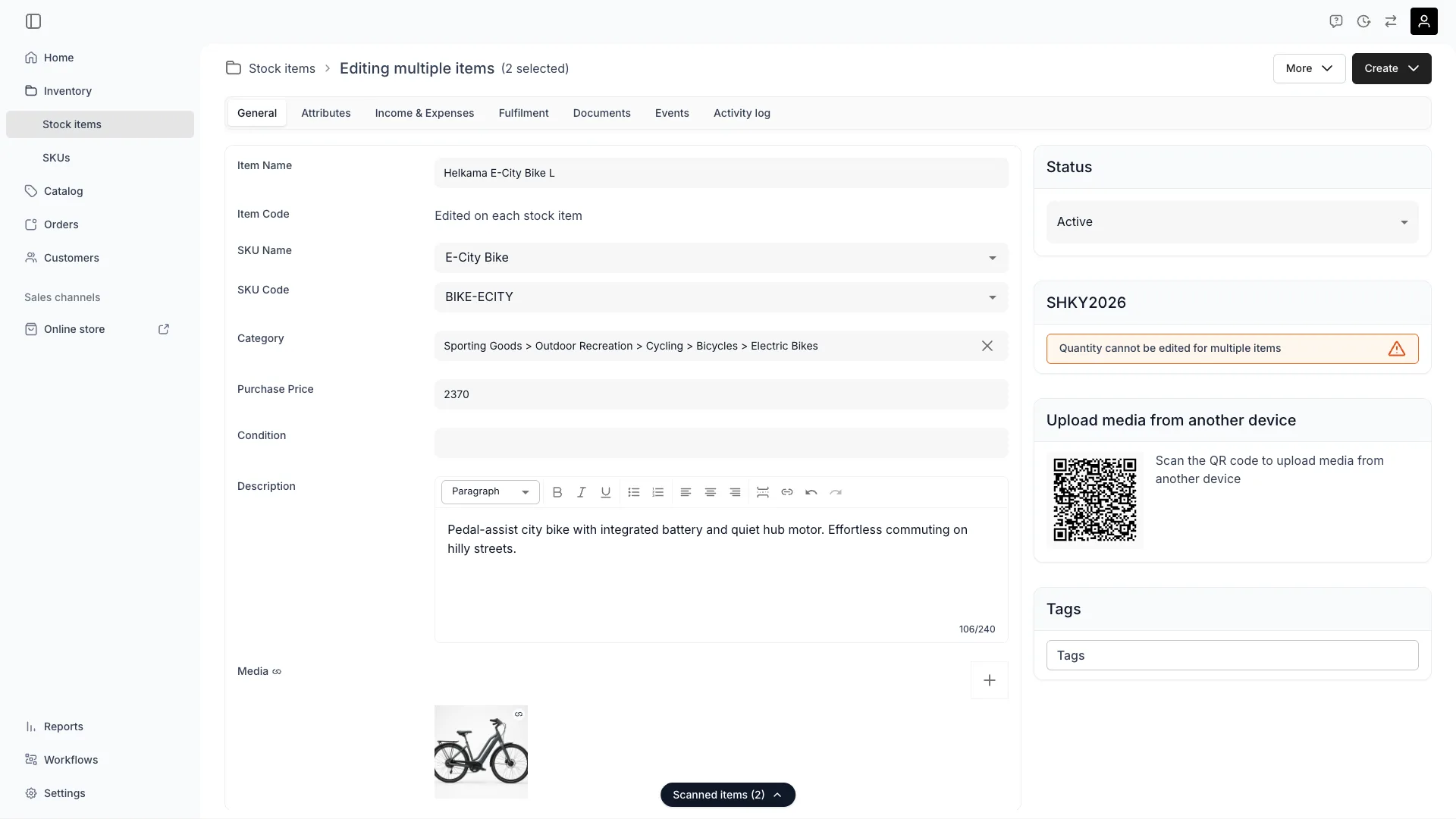This screenshot has width=1456, height=819.
Task: Open SKUs in the sidebar
Action: coord(100,158)
